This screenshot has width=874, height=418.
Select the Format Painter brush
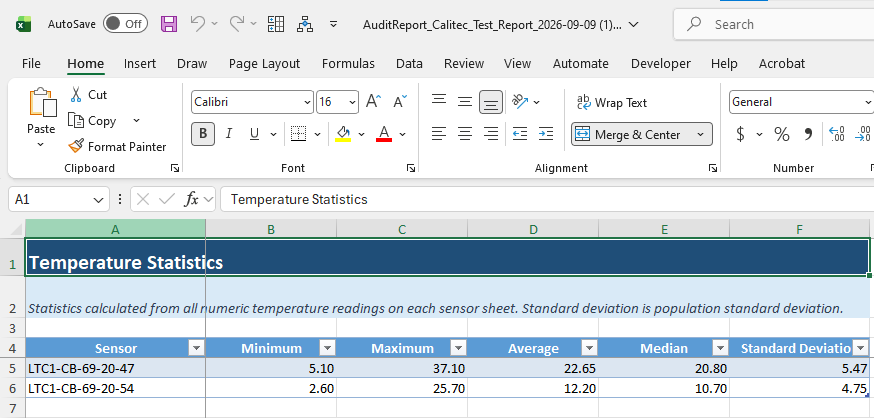118,147
